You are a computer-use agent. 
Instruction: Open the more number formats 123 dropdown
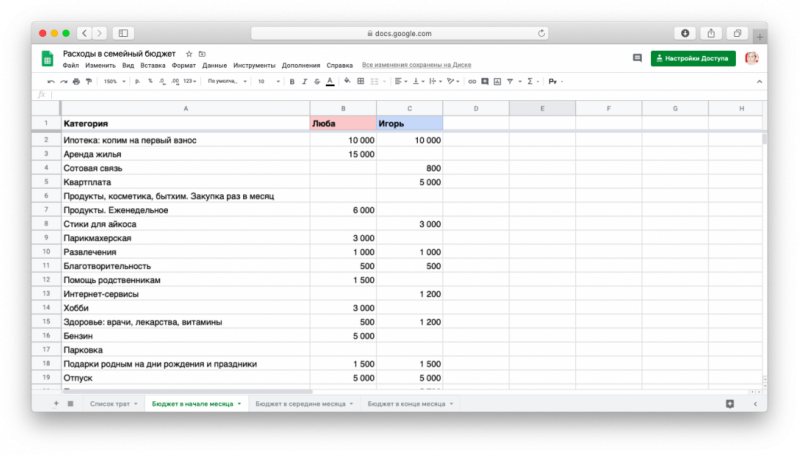(x=190, y=82)
